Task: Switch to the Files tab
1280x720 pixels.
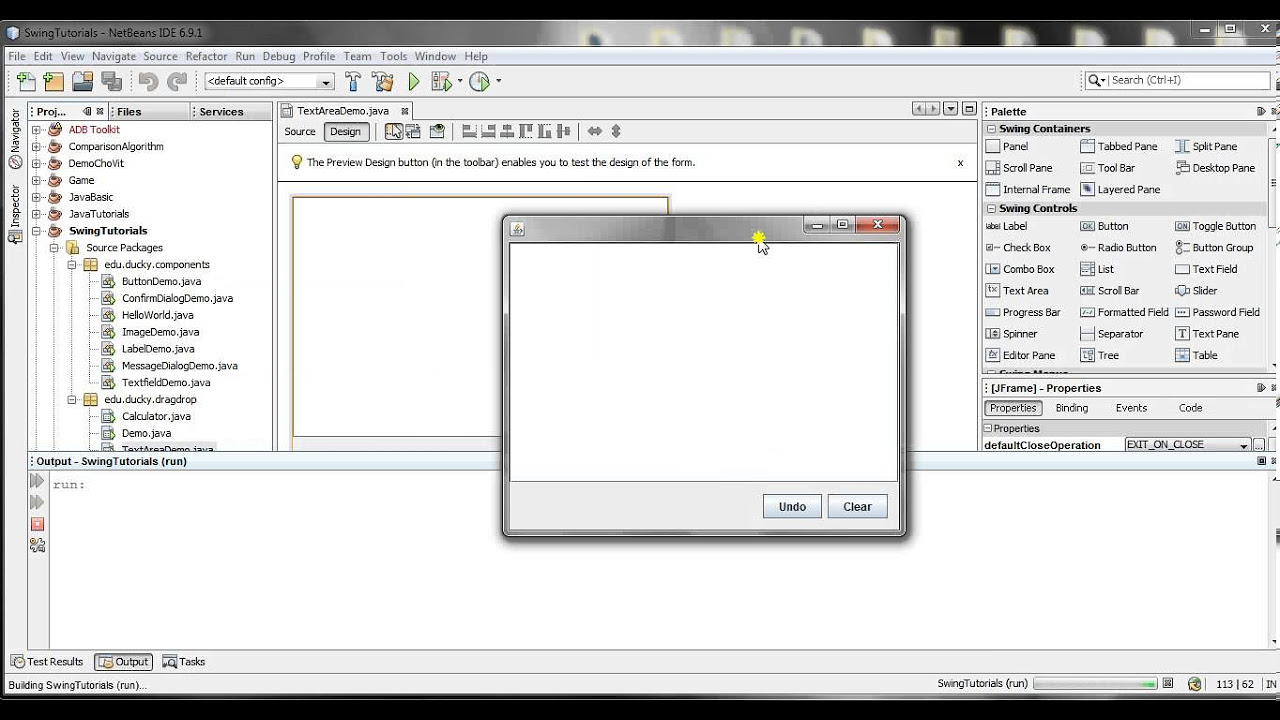Action: (129, 112)
